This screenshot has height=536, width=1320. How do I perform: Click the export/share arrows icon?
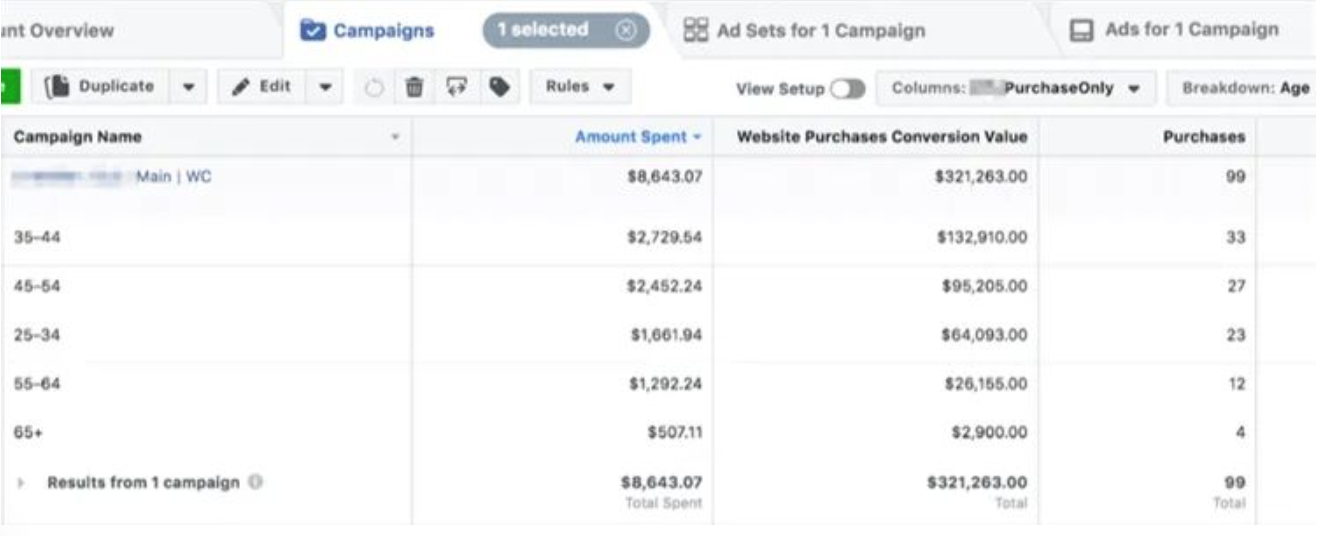tap(457, 87)
